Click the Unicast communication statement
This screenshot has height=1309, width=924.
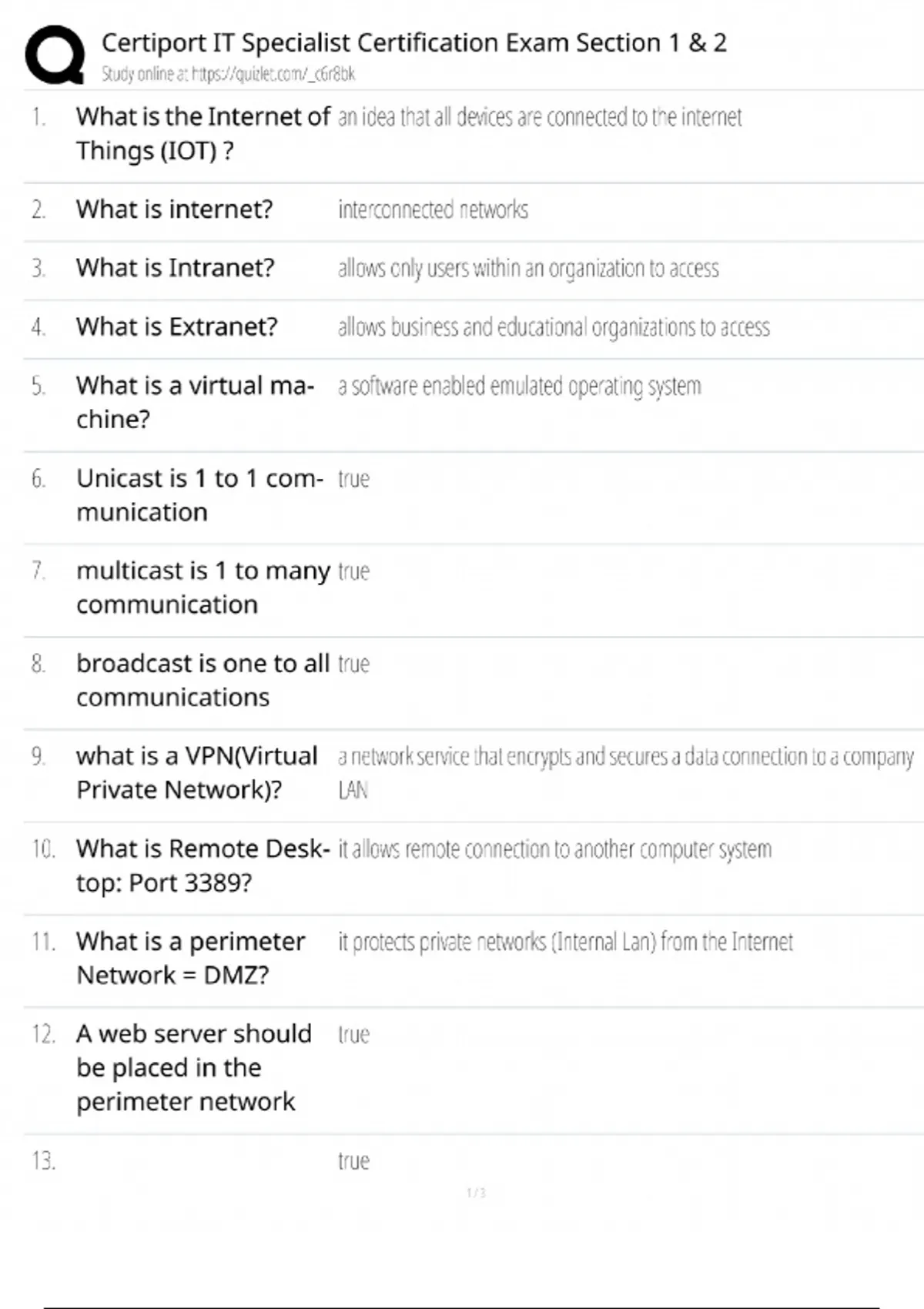coord(199,495)
